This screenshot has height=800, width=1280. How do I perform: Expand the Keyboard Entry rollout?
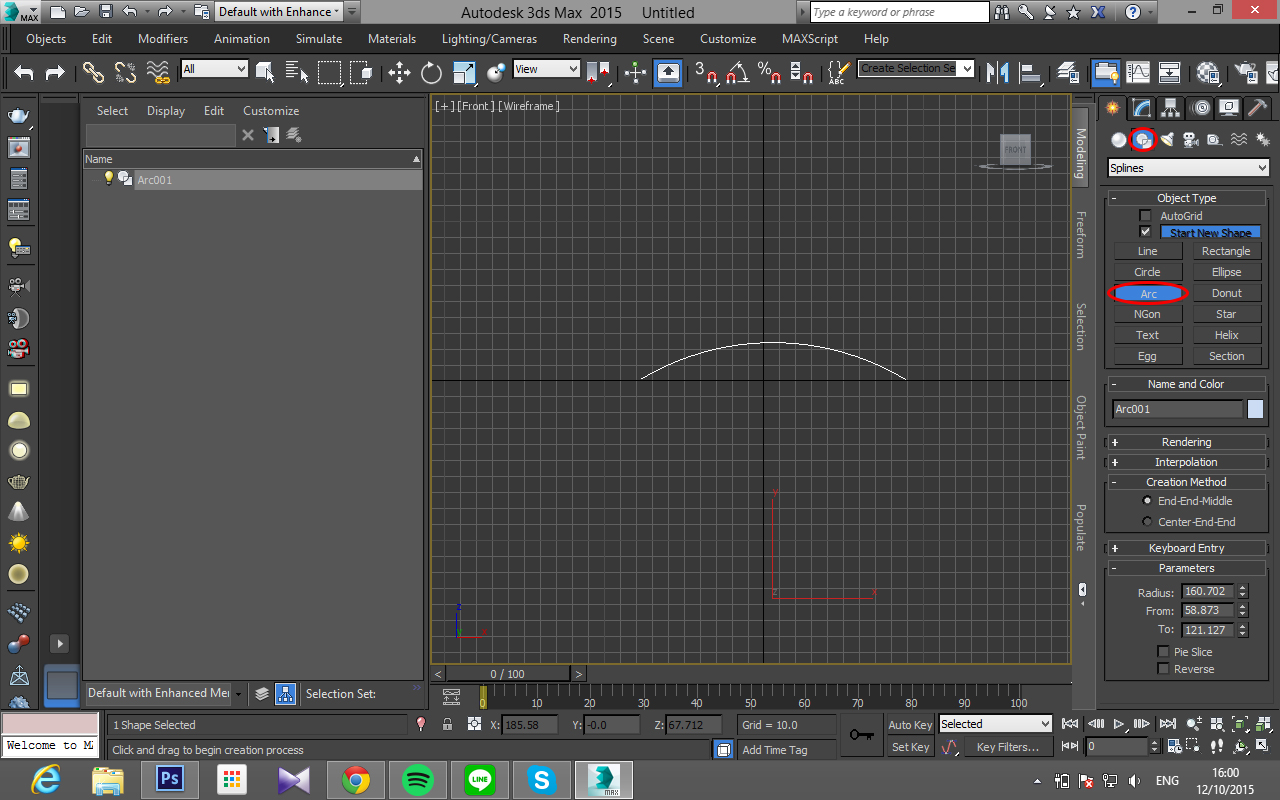(1186, 548)
